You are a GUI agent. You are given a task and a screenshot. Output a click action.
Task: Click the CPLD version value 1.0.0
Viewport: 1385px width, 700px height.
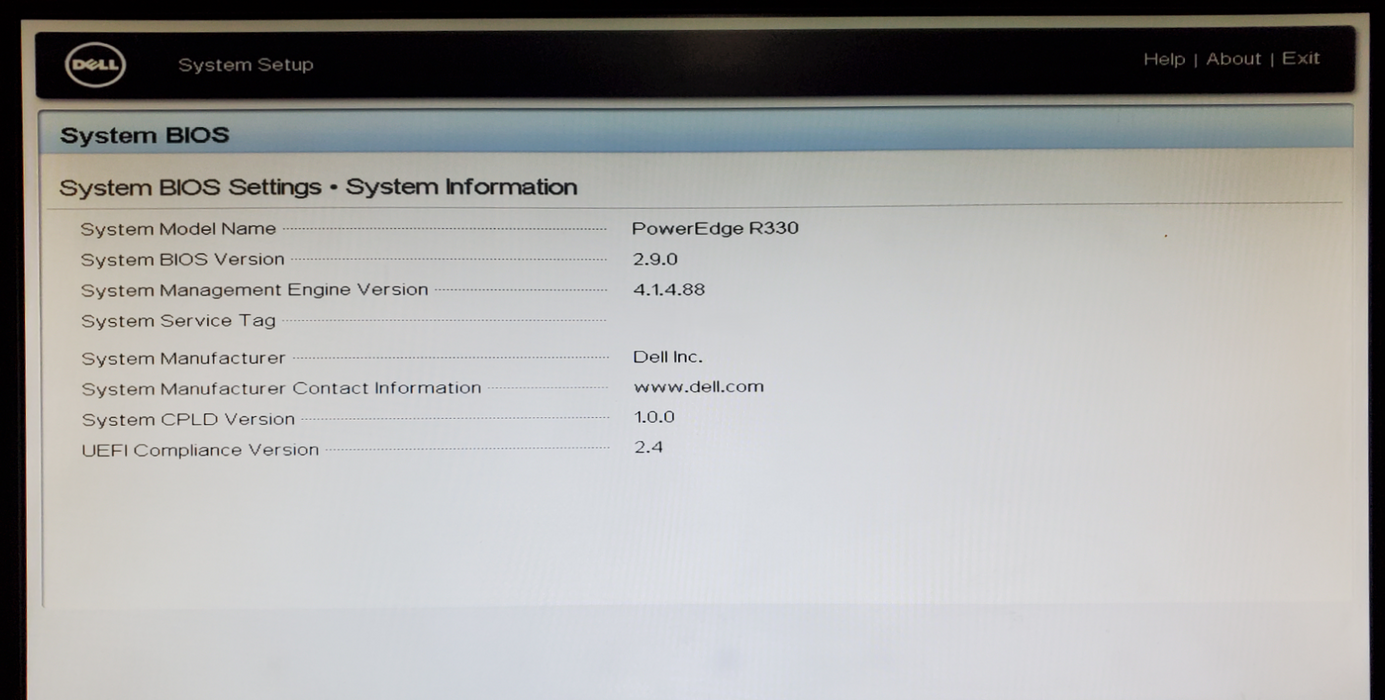pos(655,417)
